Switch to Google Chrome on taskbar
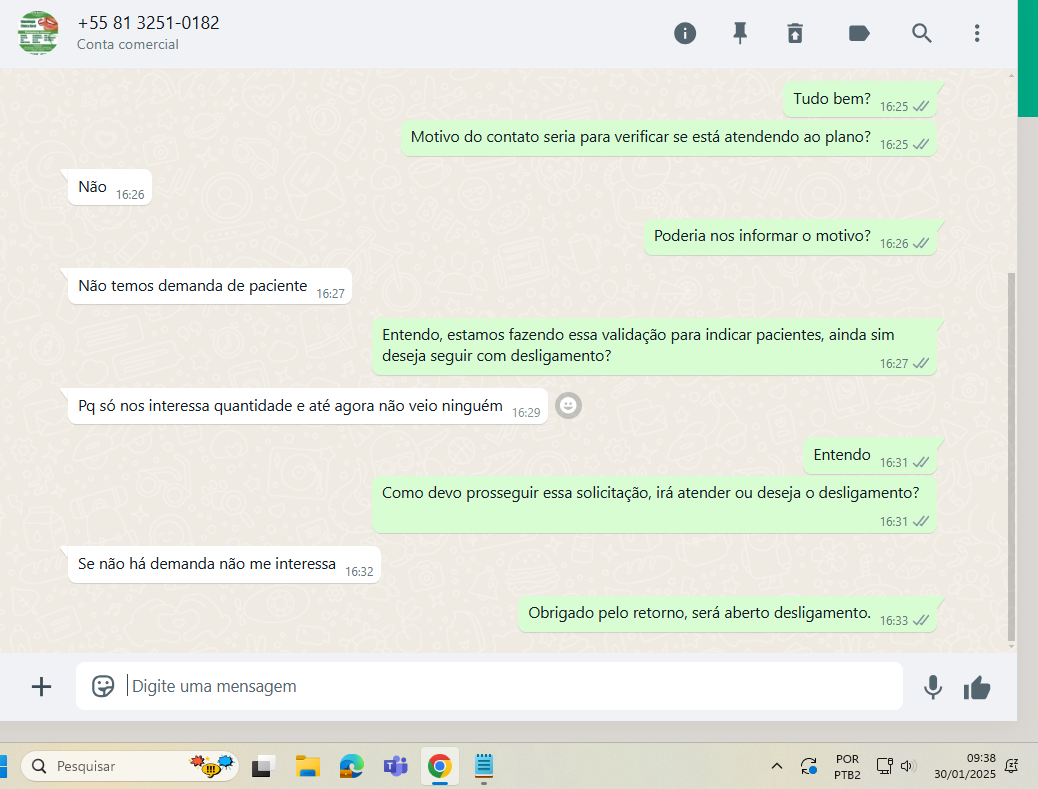This screenshot has width=1038, height=789. 440,766
